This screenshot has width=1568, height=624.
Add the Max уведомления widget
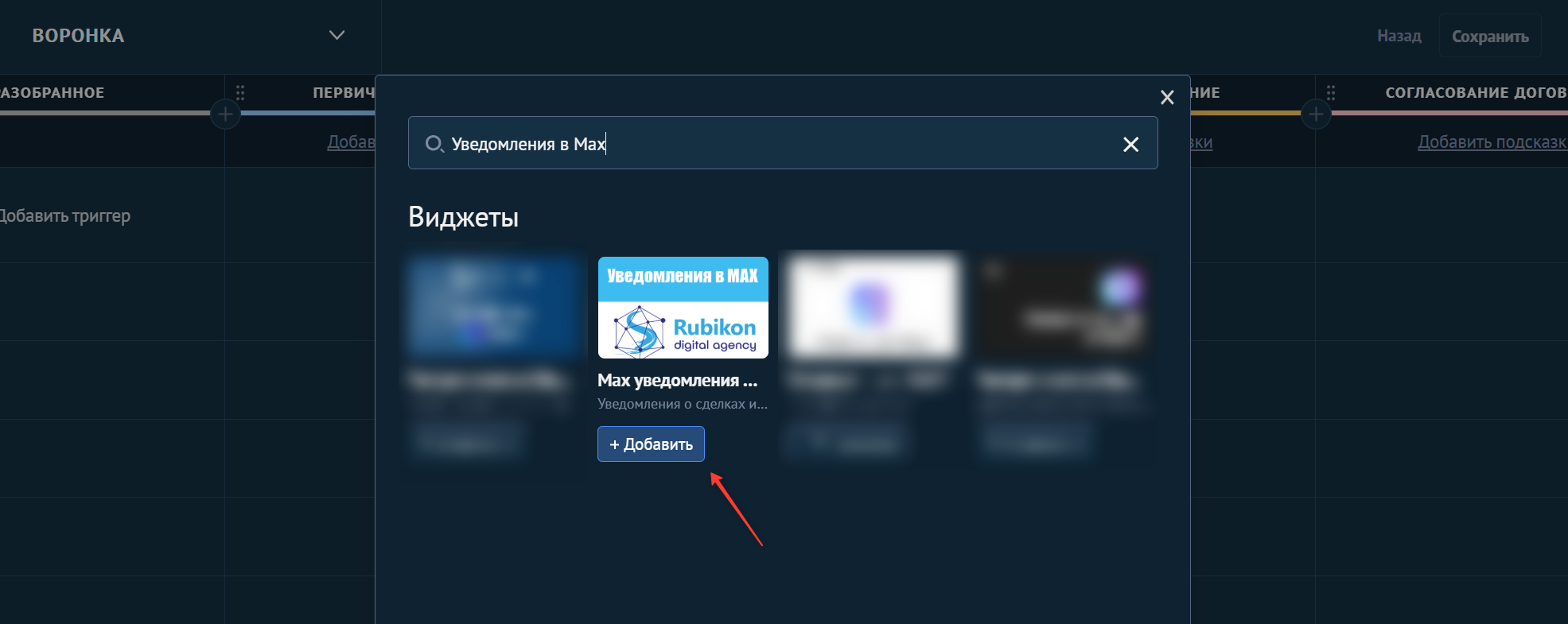tap(651, 444)
